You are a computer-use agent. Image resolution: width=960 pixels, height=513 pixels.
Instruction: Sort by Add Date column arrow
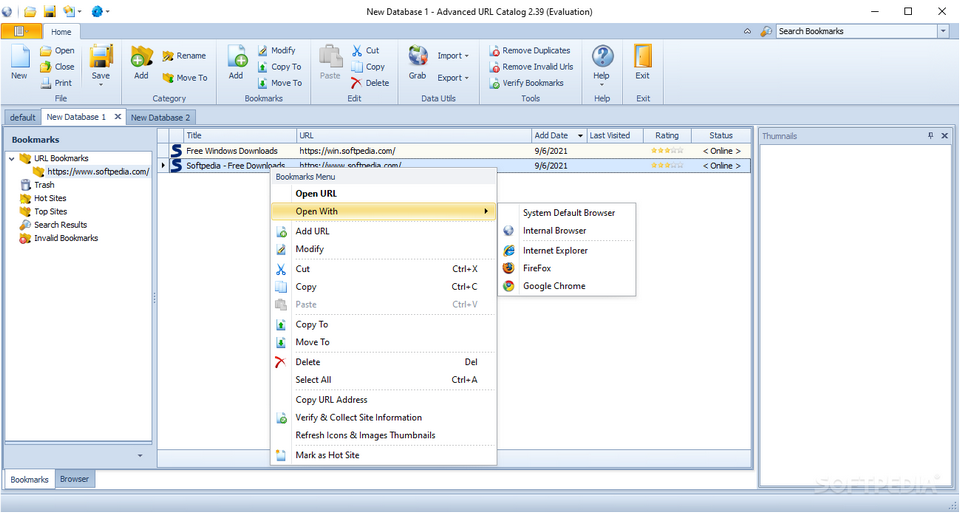(x=580, y=136)
